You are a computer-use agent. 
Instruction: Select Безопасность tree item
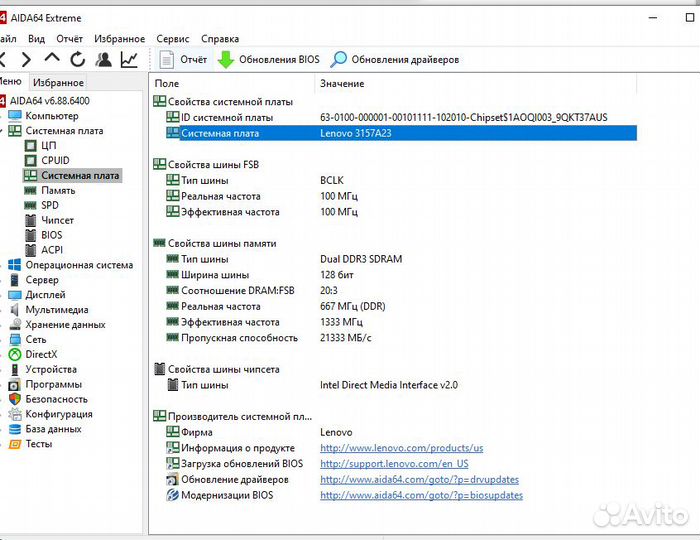(56, 399)
